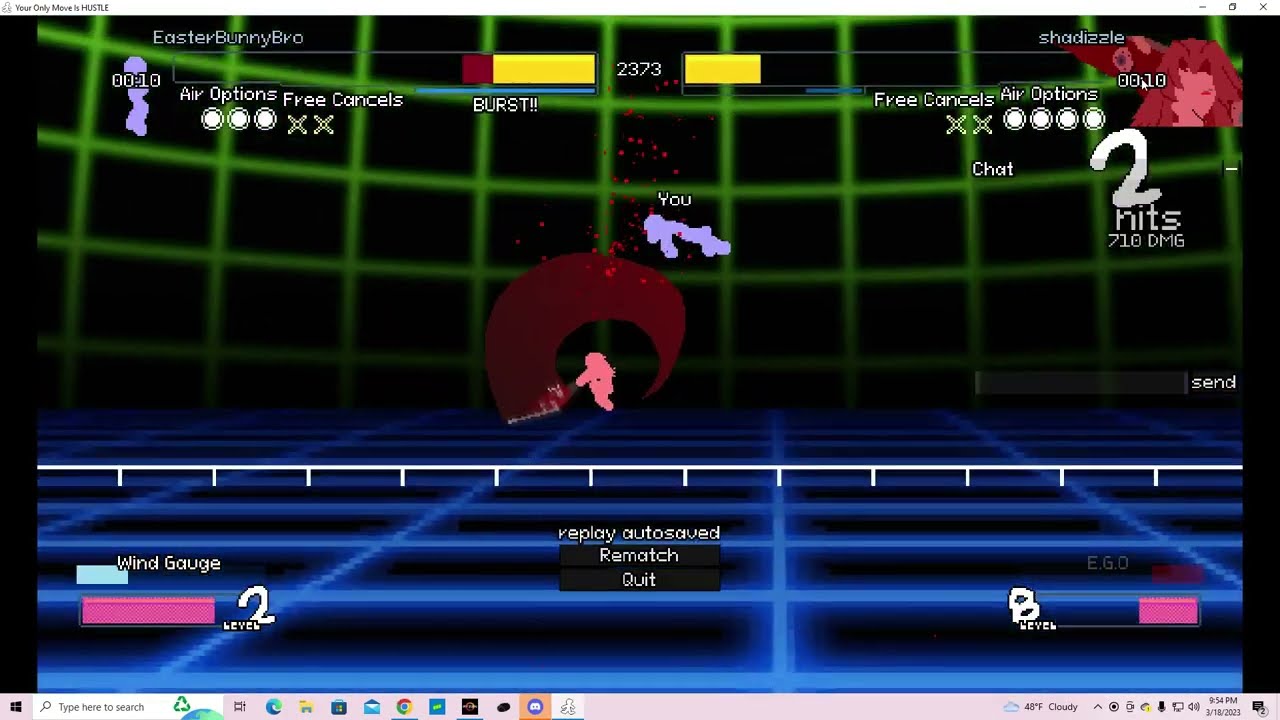
Task: Open the green-blue app icon after Chrome in taskbar
Action: coord(437,707)
